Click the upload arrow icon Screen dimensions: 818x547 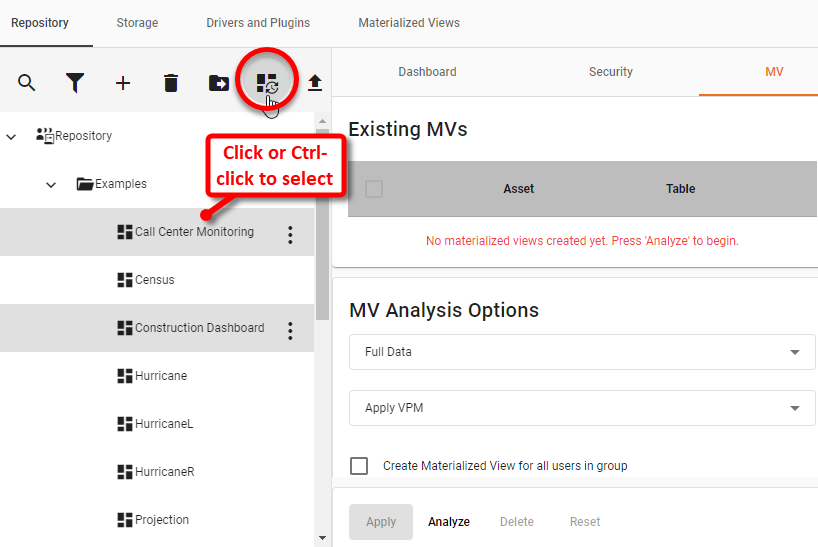click(315, 83)
